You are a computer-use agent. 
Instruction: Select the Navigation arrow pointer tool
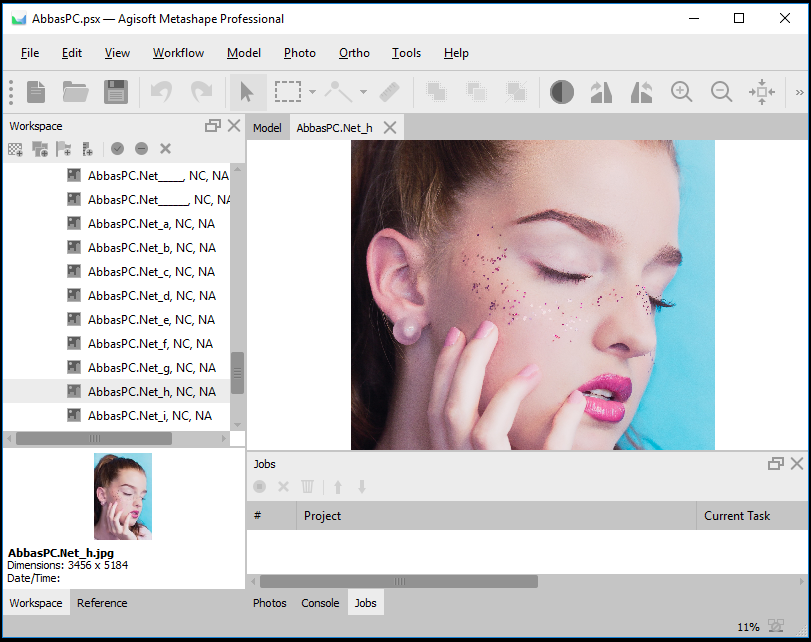[x=248, y=92]
